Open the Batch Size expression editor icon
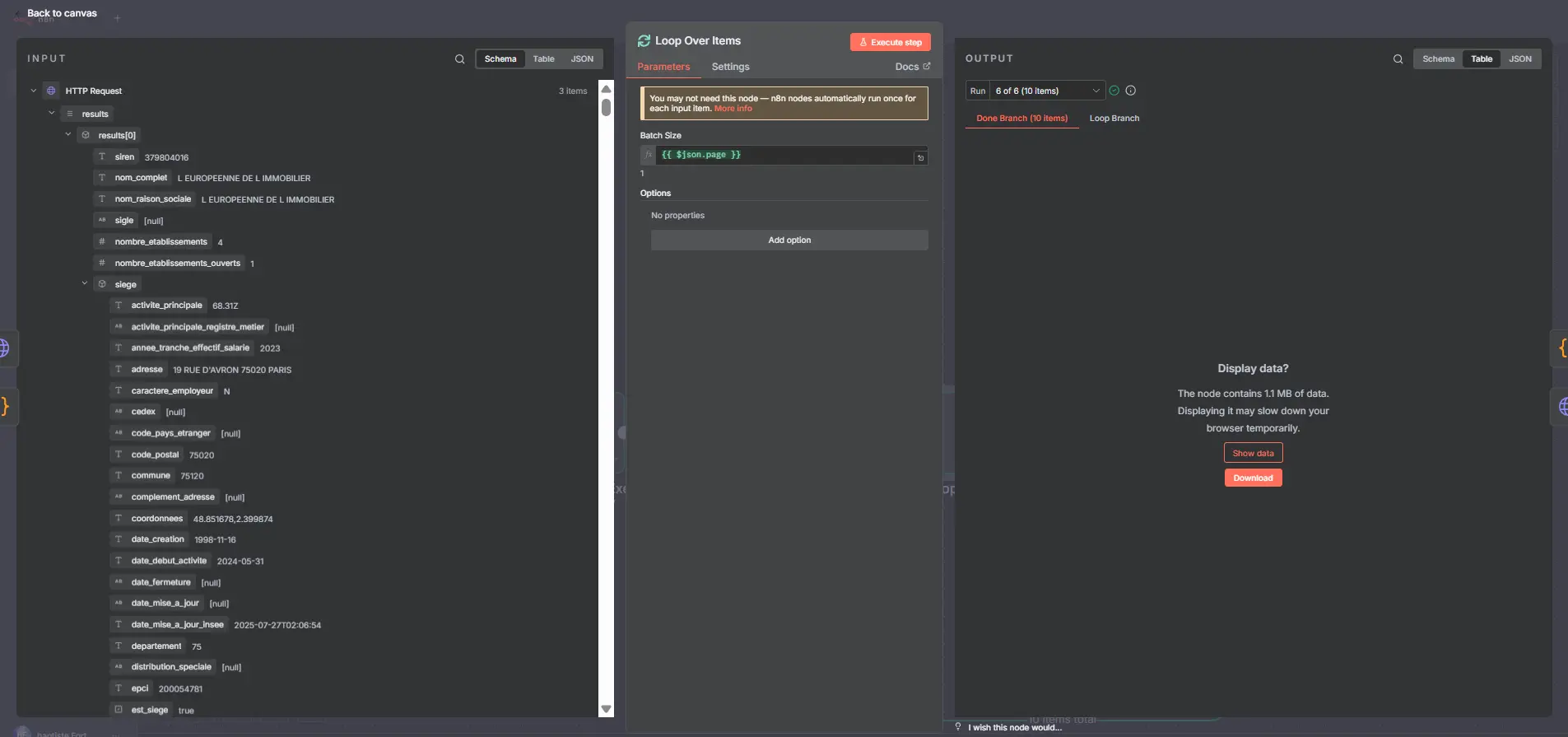Screen dimensions: 1568x737 921,157
